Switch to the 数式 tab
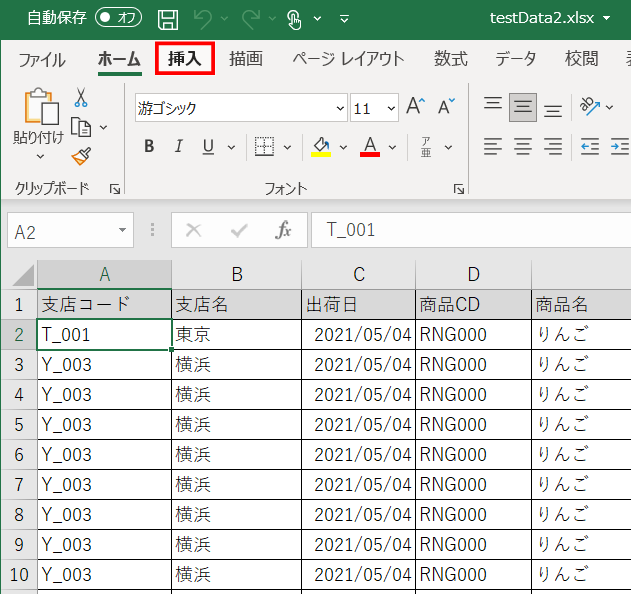The width and height of the screenshot is (631, 594). pyautogui.click(x=450, y=59)
